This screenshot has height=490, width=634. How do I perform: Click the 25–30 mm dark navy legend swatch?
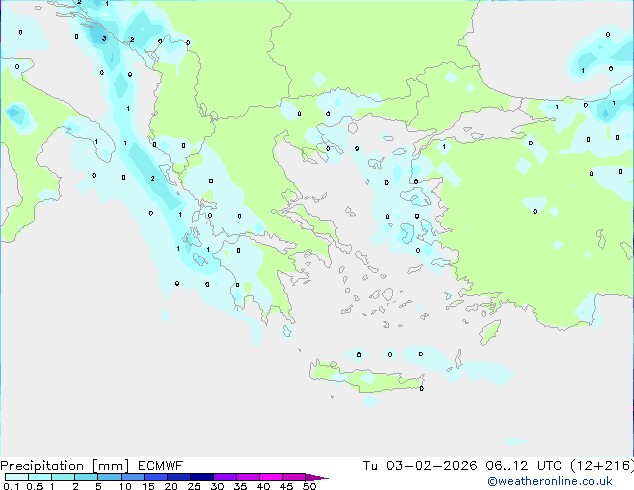coord(202,477)
